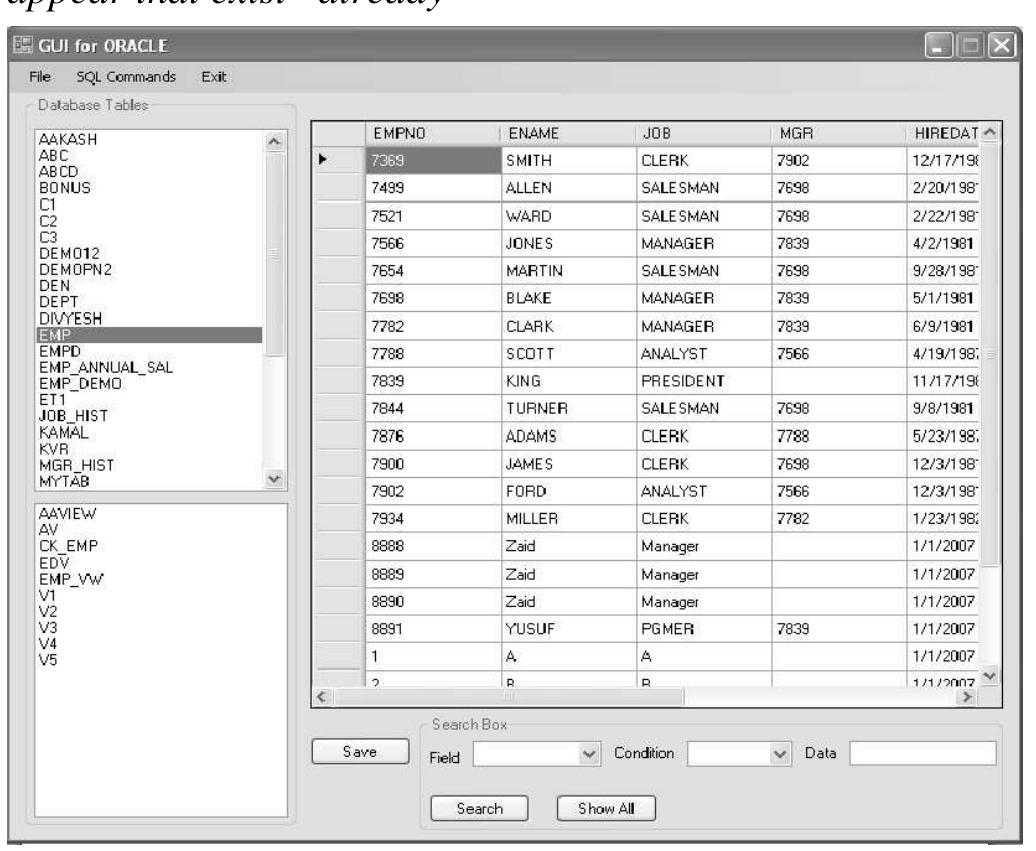This screenshot has width=1036, height=851.
Task: Click the selected cell 7369
Action: click(x=433, y=161)
